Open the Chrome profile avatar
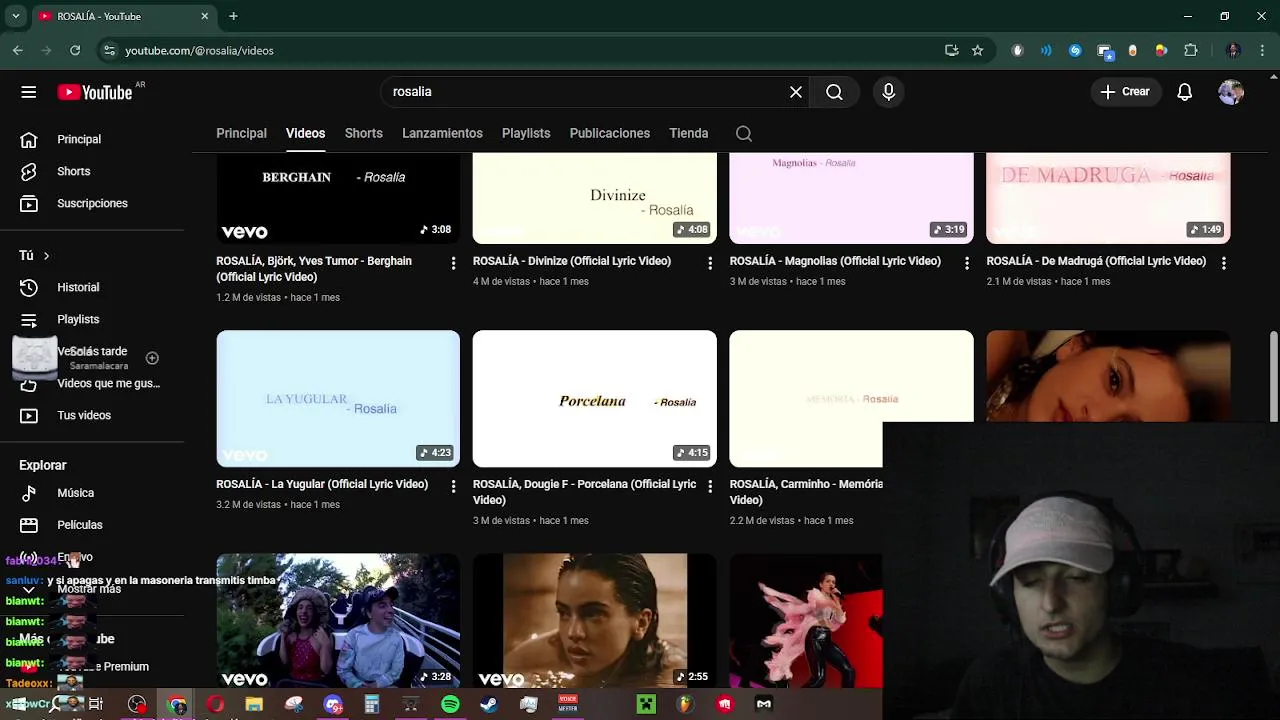Screen dimensions: 1280x720 coord(1233,50)
